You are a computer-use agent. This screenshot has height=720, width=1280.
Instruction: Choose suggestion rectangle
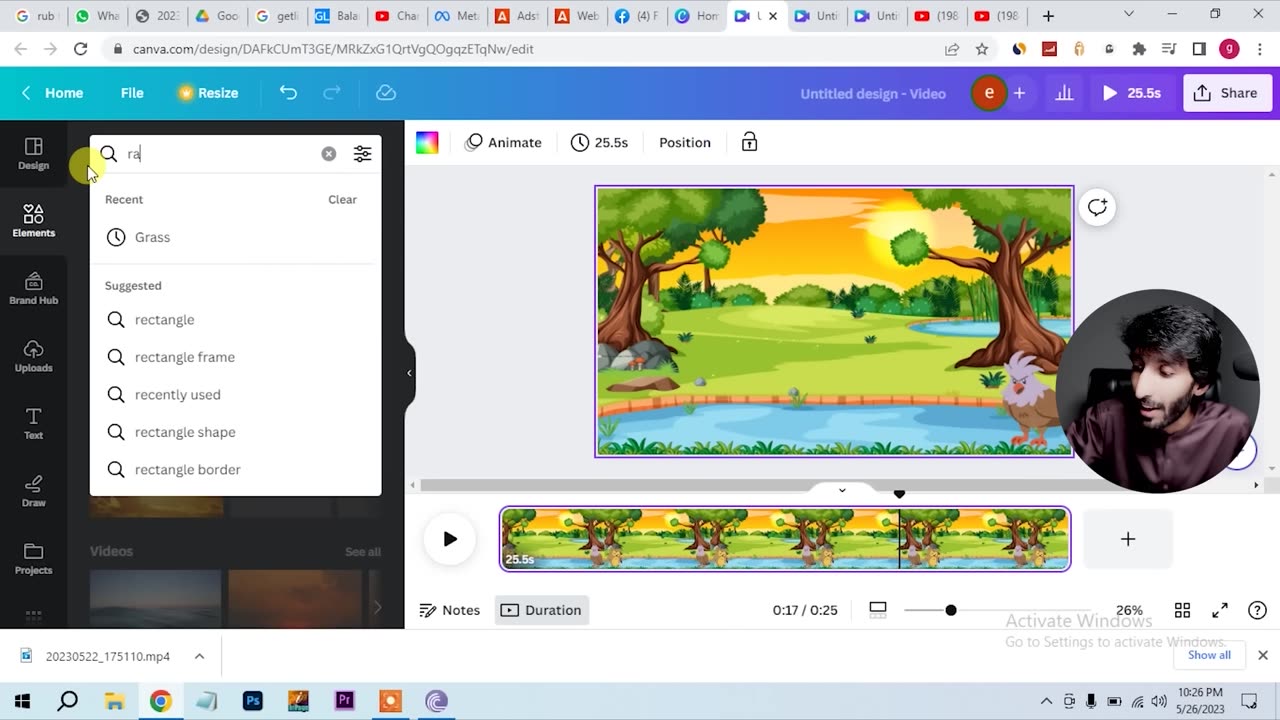click(x=236, y=320)
